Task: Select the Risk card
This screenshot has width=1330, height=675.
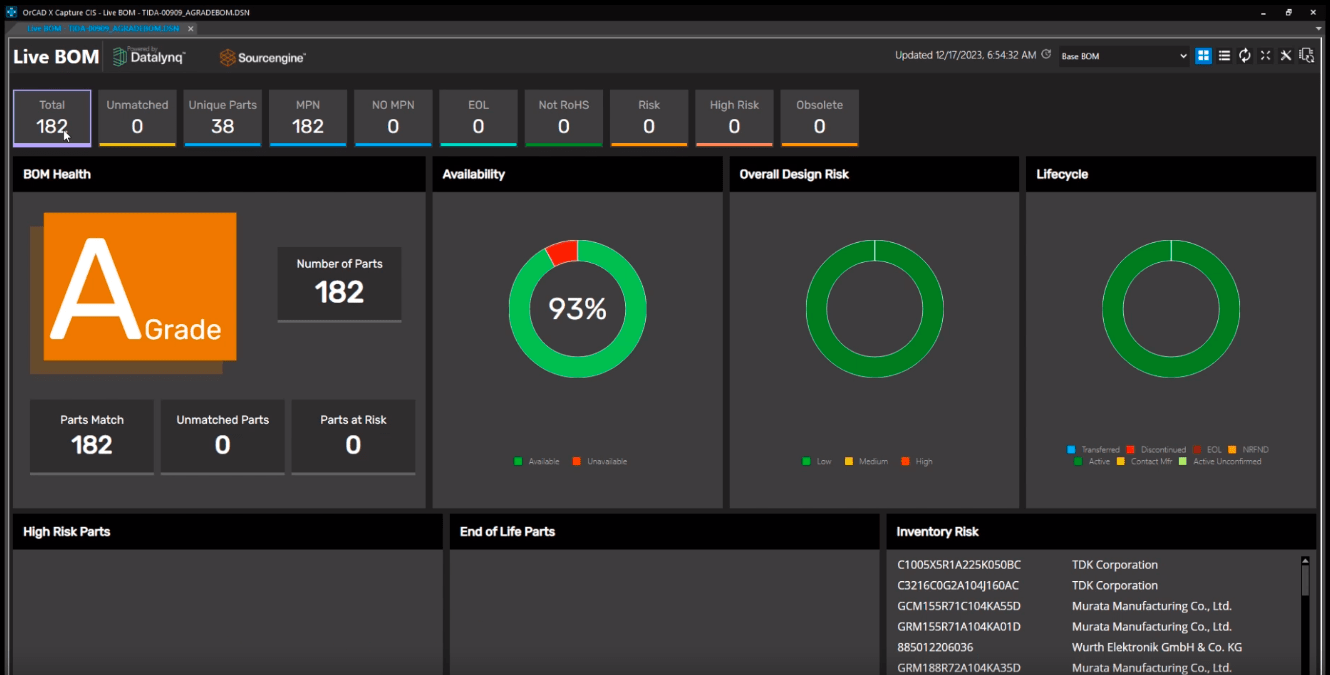Action: [649, 118]
